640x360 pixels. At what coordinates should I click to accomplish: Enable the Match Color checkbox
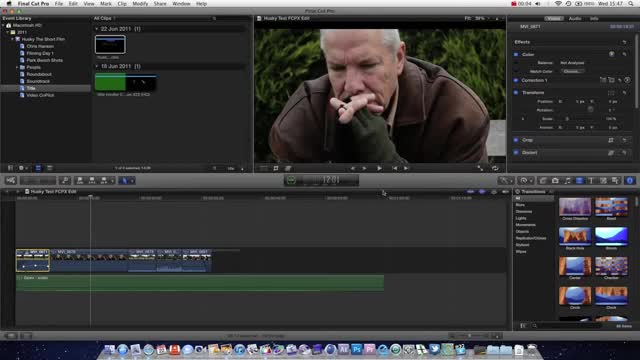click(516, 71)
